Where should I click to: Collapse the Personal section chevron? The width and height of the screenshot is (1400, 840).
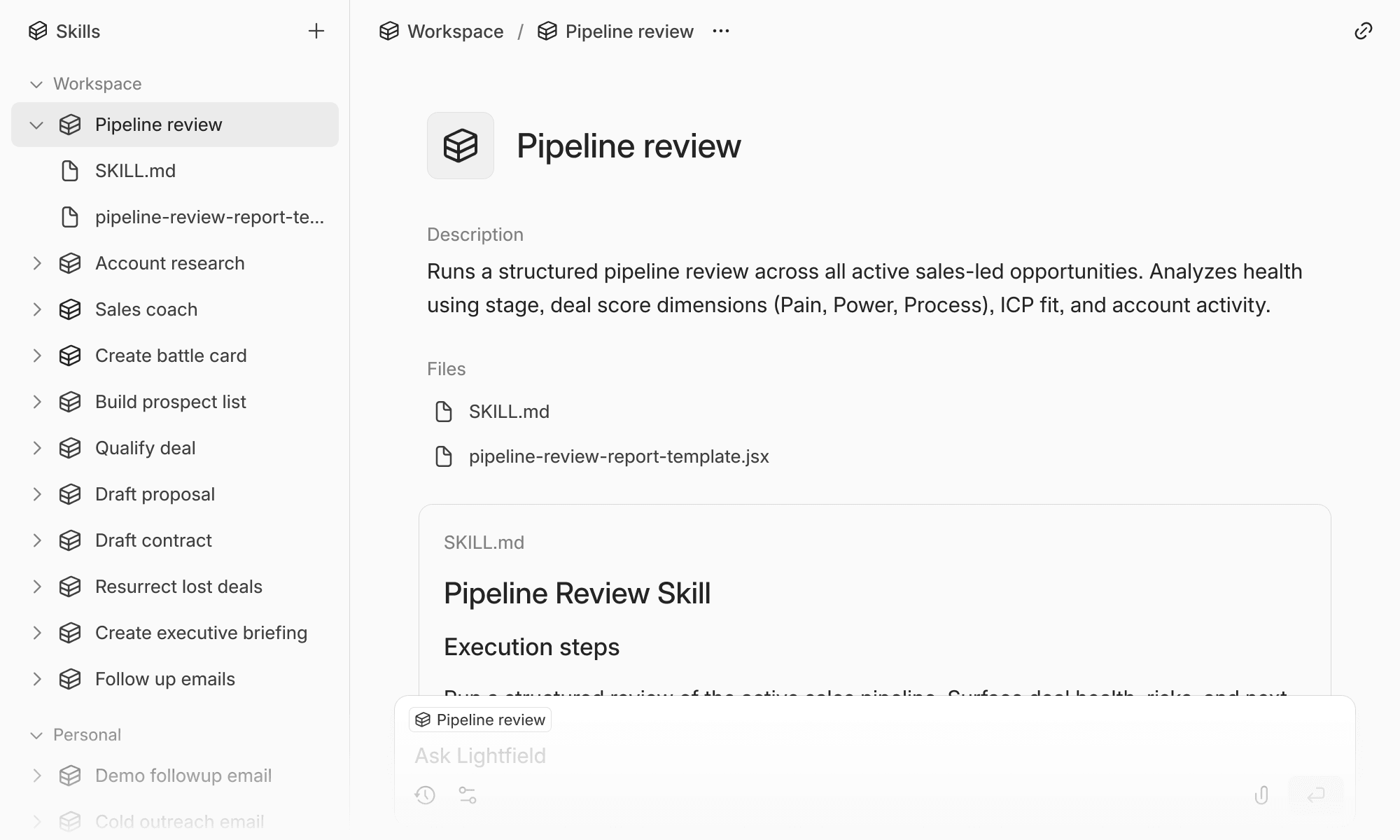(x=36, y=735)
